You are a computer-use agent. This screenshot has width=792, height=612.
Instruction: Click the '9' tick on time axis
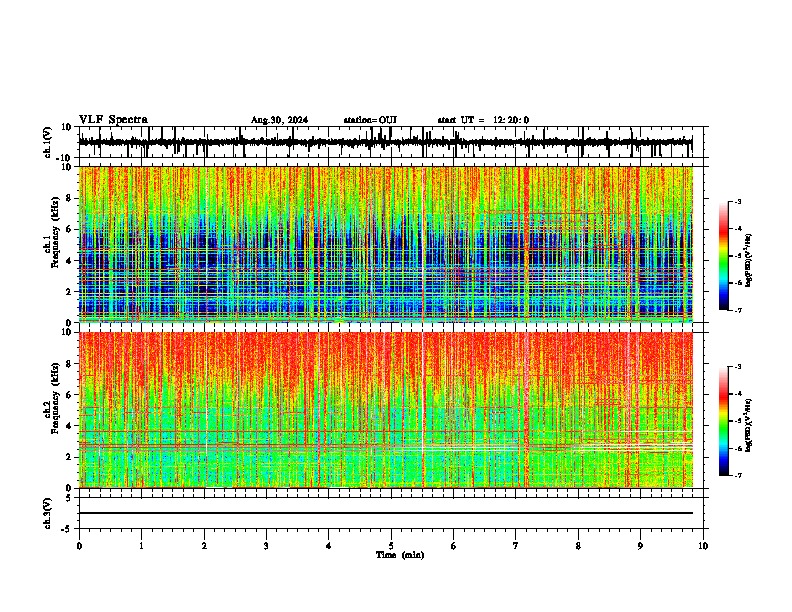point(640,546)
